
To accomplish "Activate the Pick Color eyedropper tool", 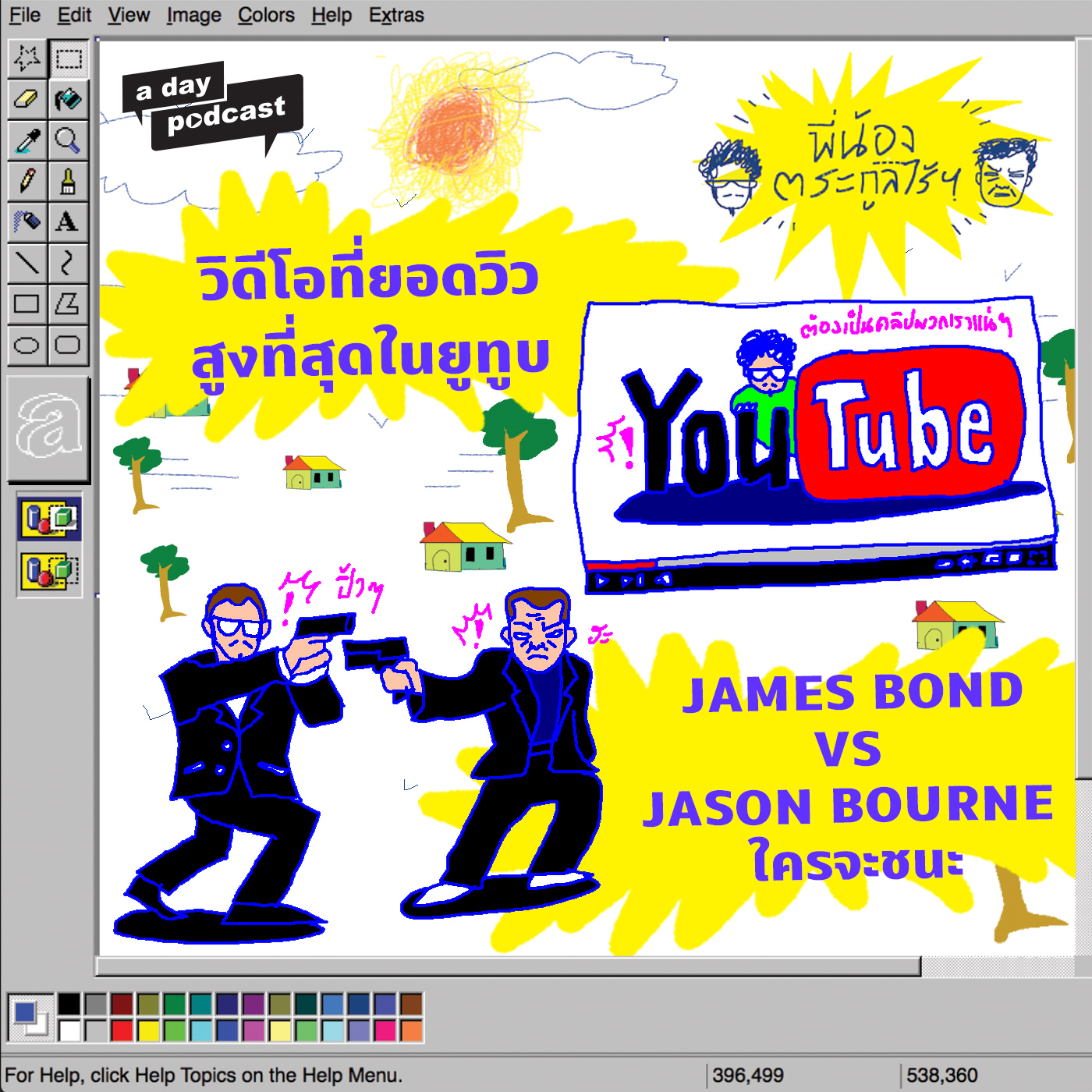I will tap(27, 140).
